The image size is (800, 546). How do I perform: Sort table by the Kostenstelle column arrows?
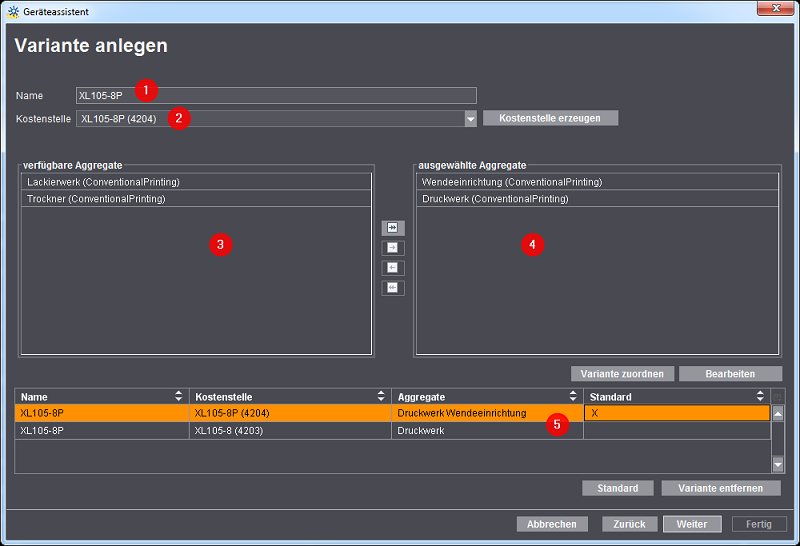tap(382, 397)
